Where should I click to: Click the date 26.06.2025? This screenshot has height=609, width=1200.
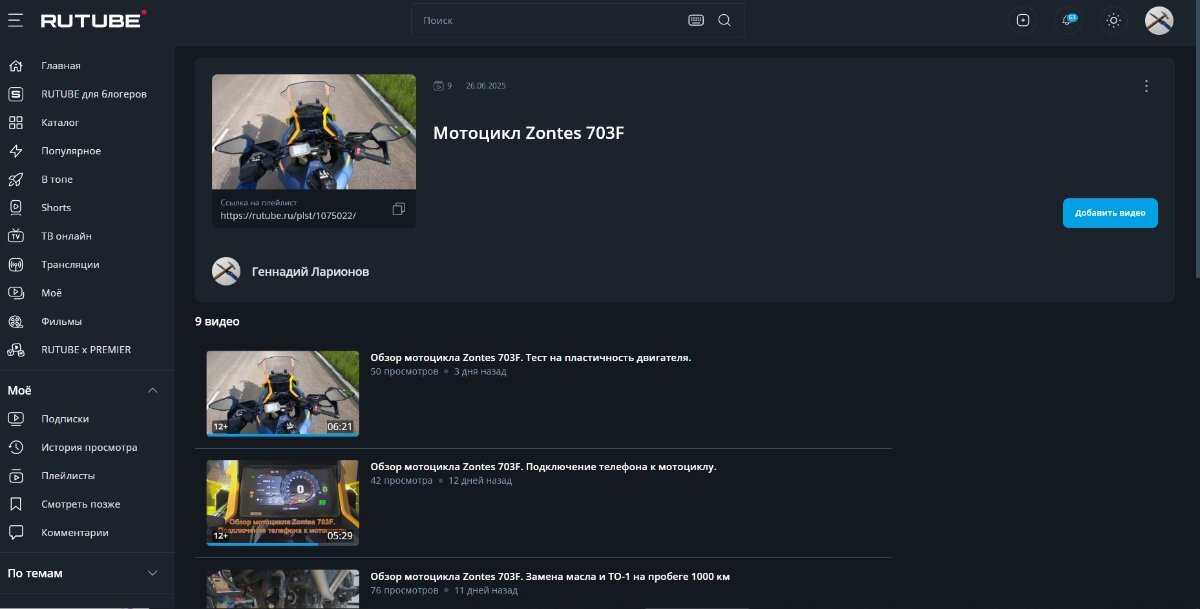click(x=486, y=86)
